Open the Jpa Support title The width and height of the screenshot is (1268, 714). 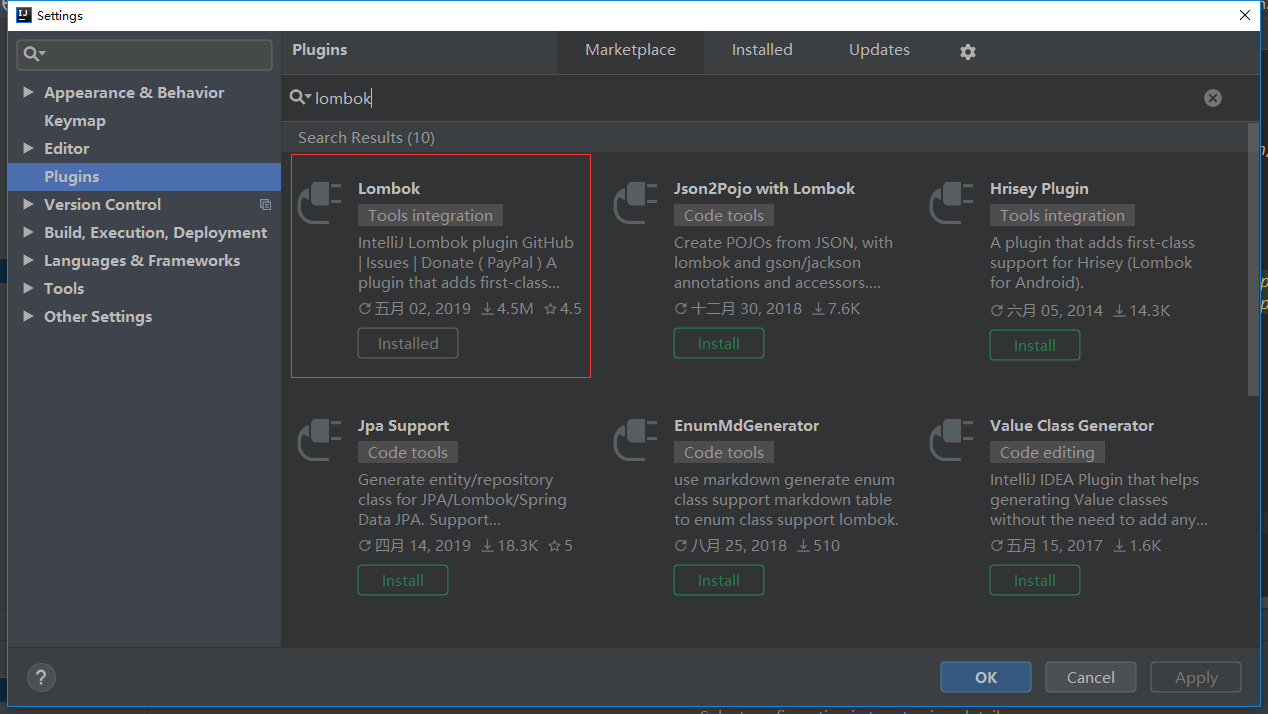[x=403, y=425]
